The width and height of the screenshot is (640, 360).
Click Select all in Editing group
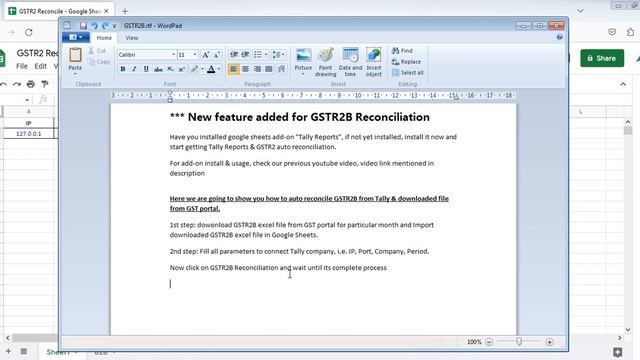[x=407, y=73]
